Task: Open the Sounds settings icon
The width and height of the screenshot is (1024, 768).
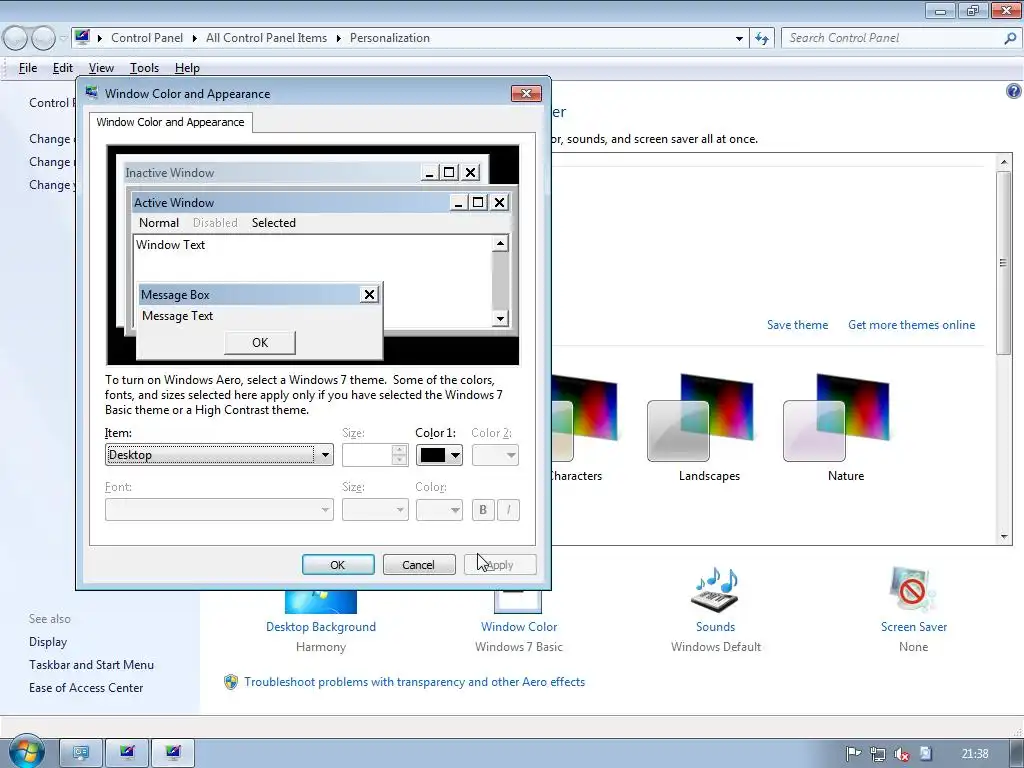Action: pos(716,589)
